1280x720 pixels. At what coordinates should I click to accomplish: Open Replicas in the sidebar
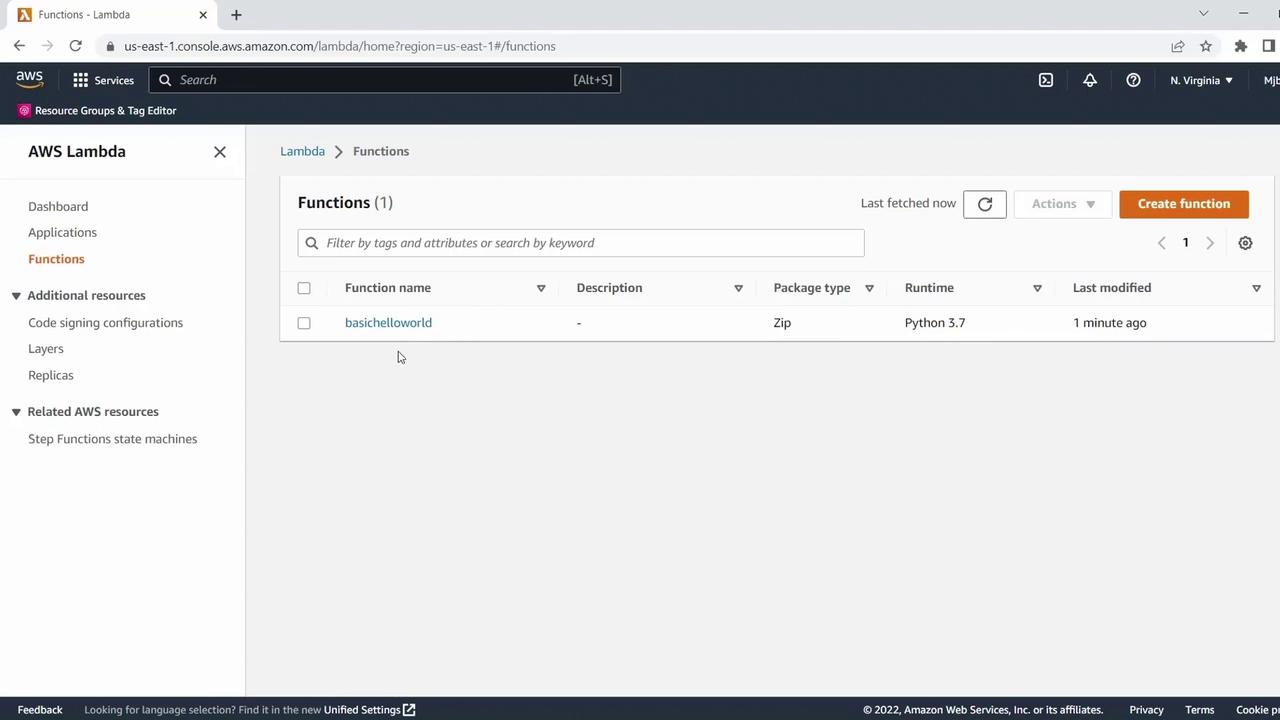[51, 375]
